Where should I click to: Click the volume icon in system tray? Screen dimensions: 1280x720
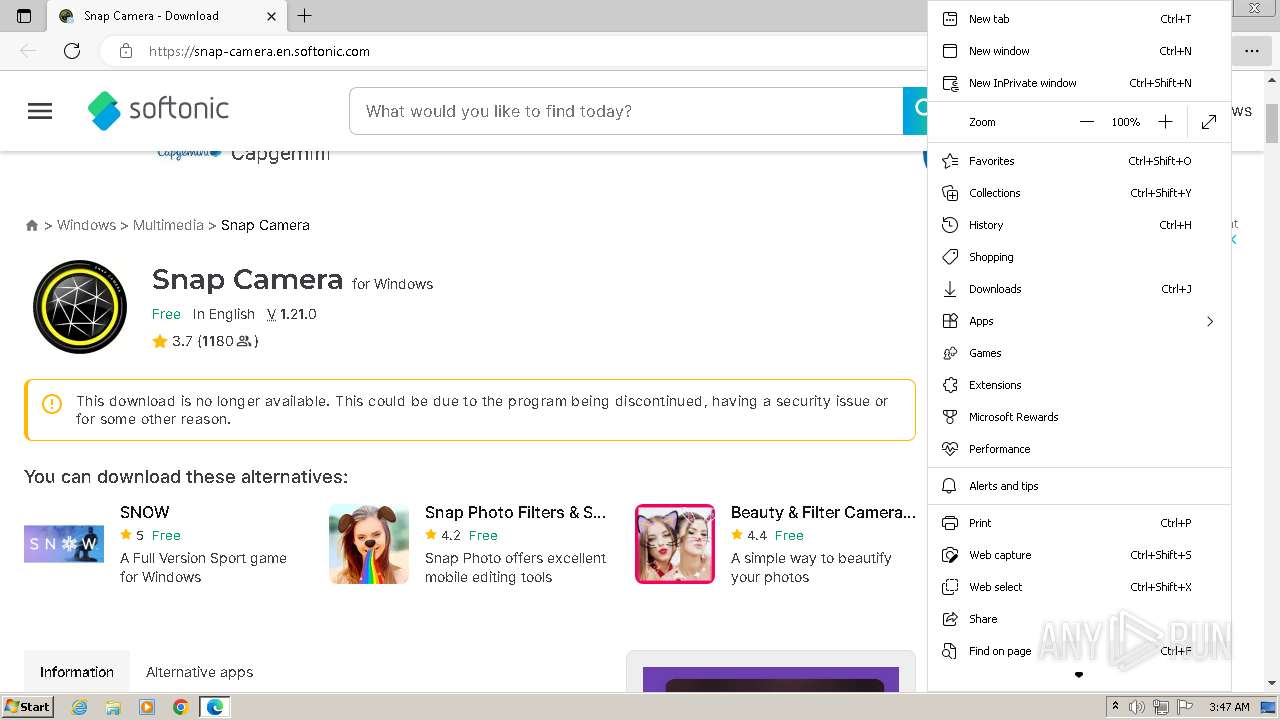tap(1137, 707)
